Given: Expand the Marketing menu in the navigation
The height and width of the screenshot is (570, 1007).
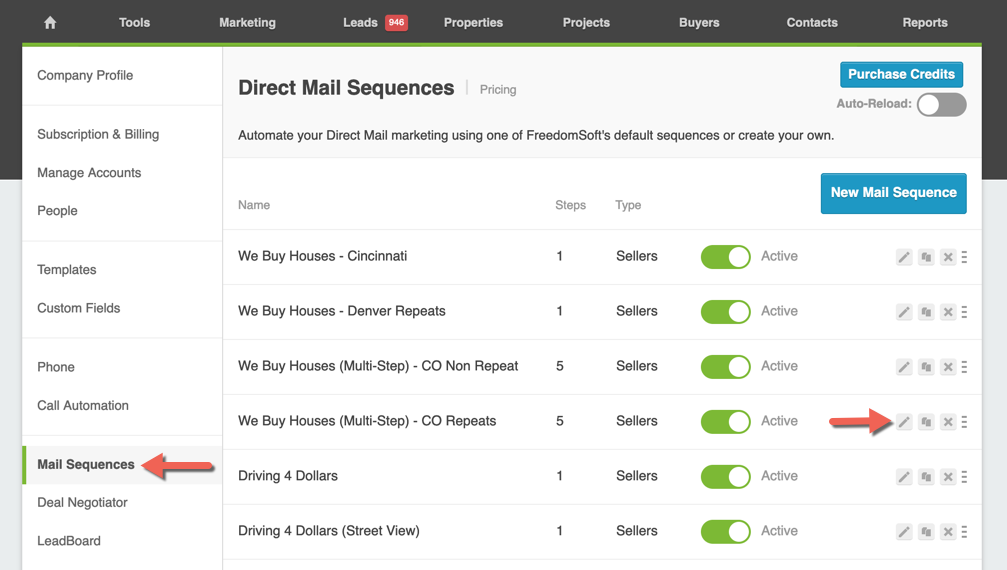Looking at the screenshot, I should [247, 22].
